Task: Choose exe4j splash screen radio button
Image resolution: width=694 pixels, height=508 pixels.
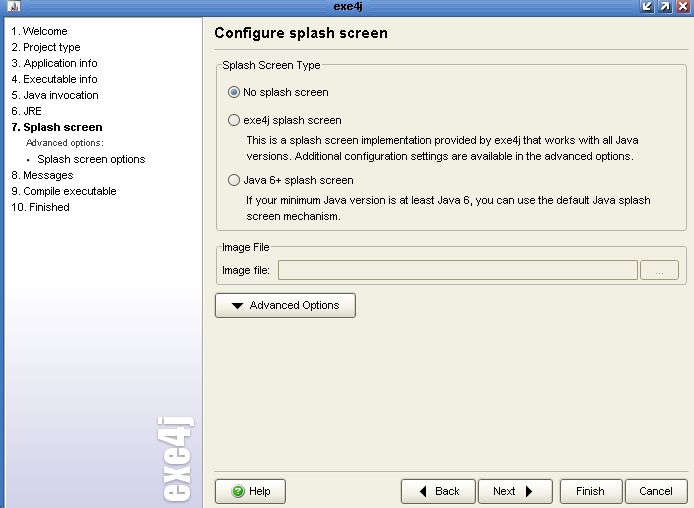Action: 234,120
